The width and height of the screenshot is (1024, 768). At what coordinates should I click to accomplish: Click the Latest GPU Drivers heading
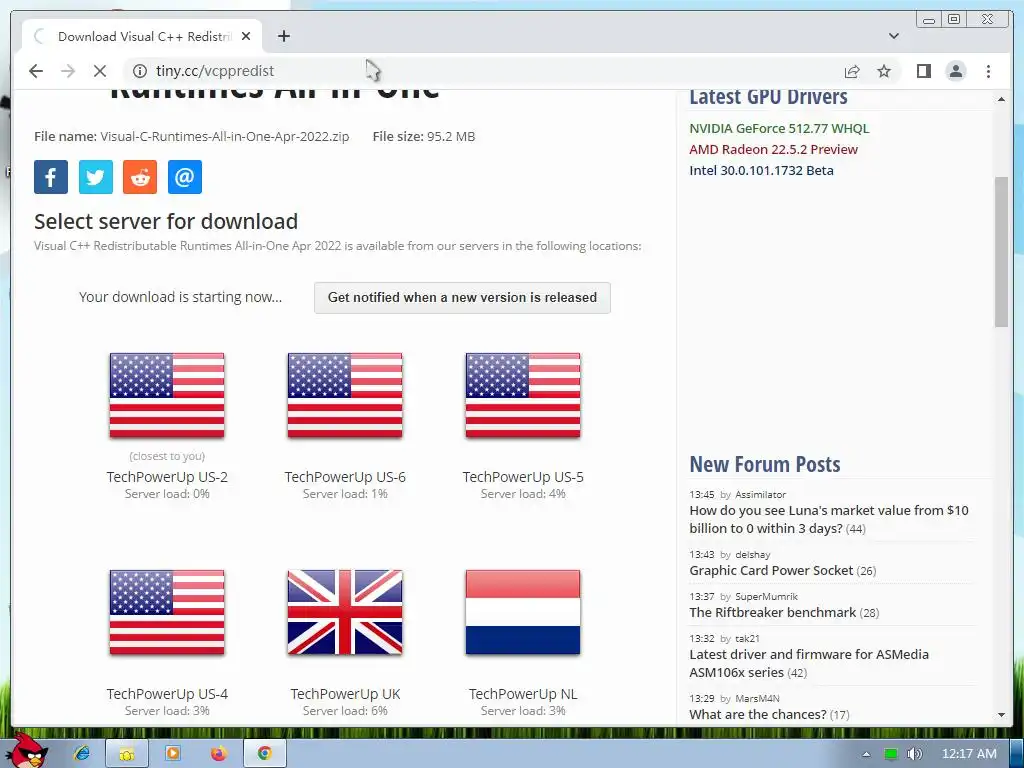(768, 97)
